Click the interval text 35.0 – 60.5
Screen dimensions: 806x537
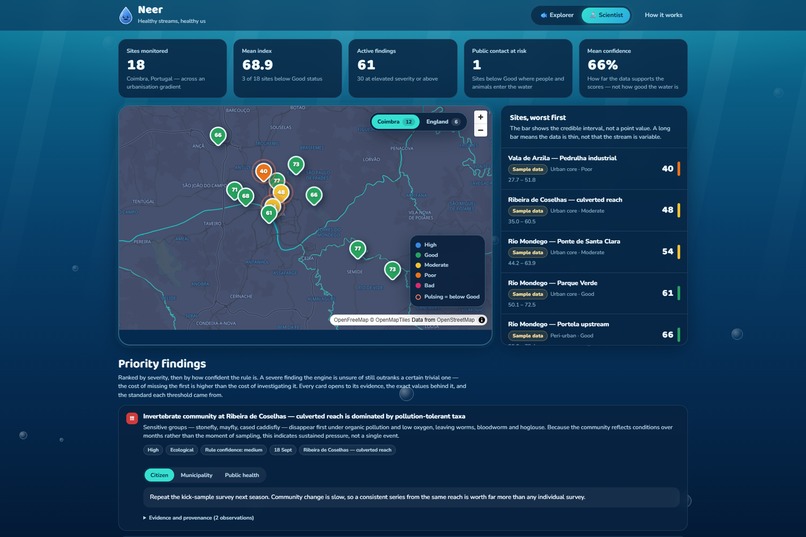(x=522, y=221)
